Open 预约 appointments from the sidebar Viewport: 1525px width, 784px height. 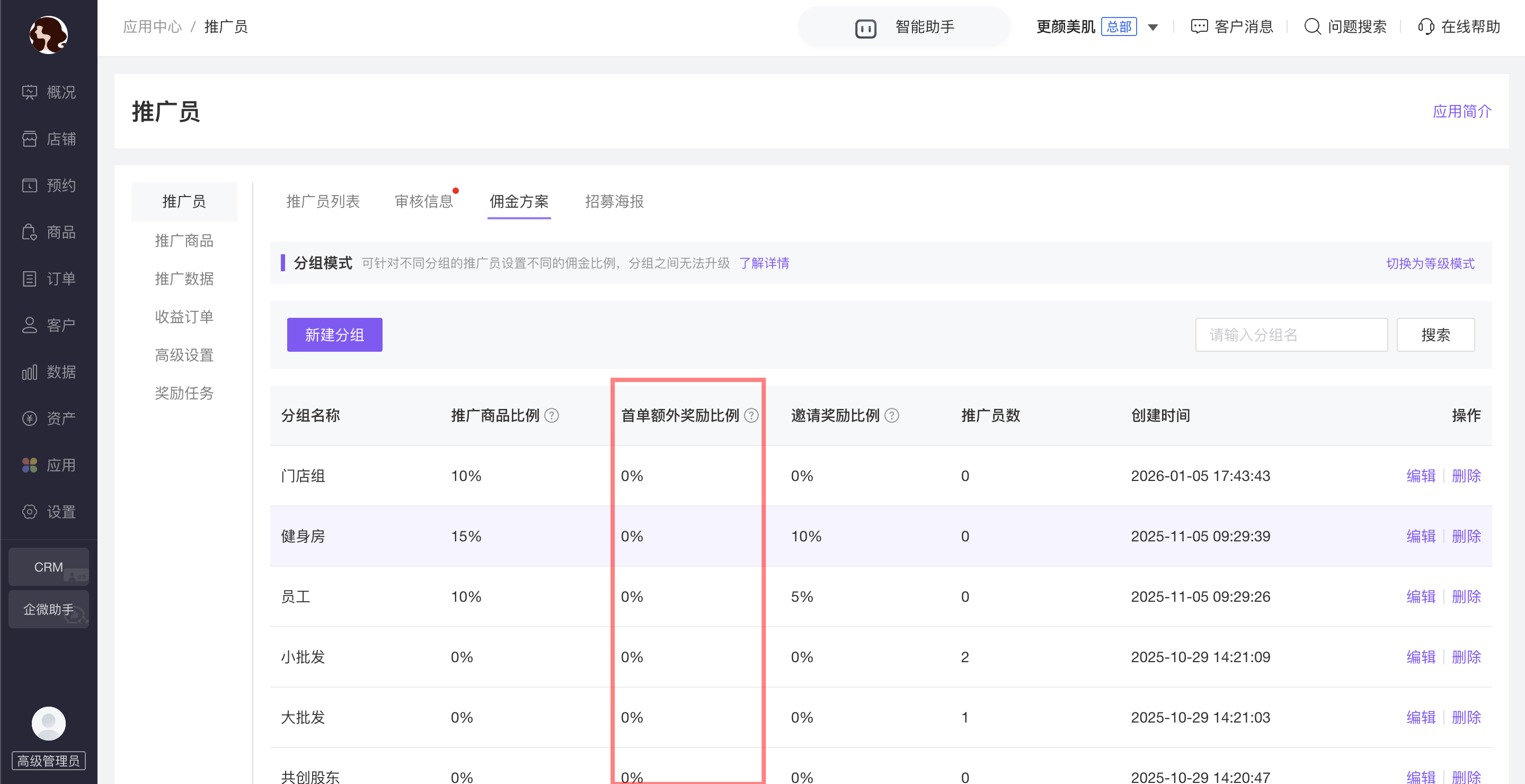(x=30, y=186)
